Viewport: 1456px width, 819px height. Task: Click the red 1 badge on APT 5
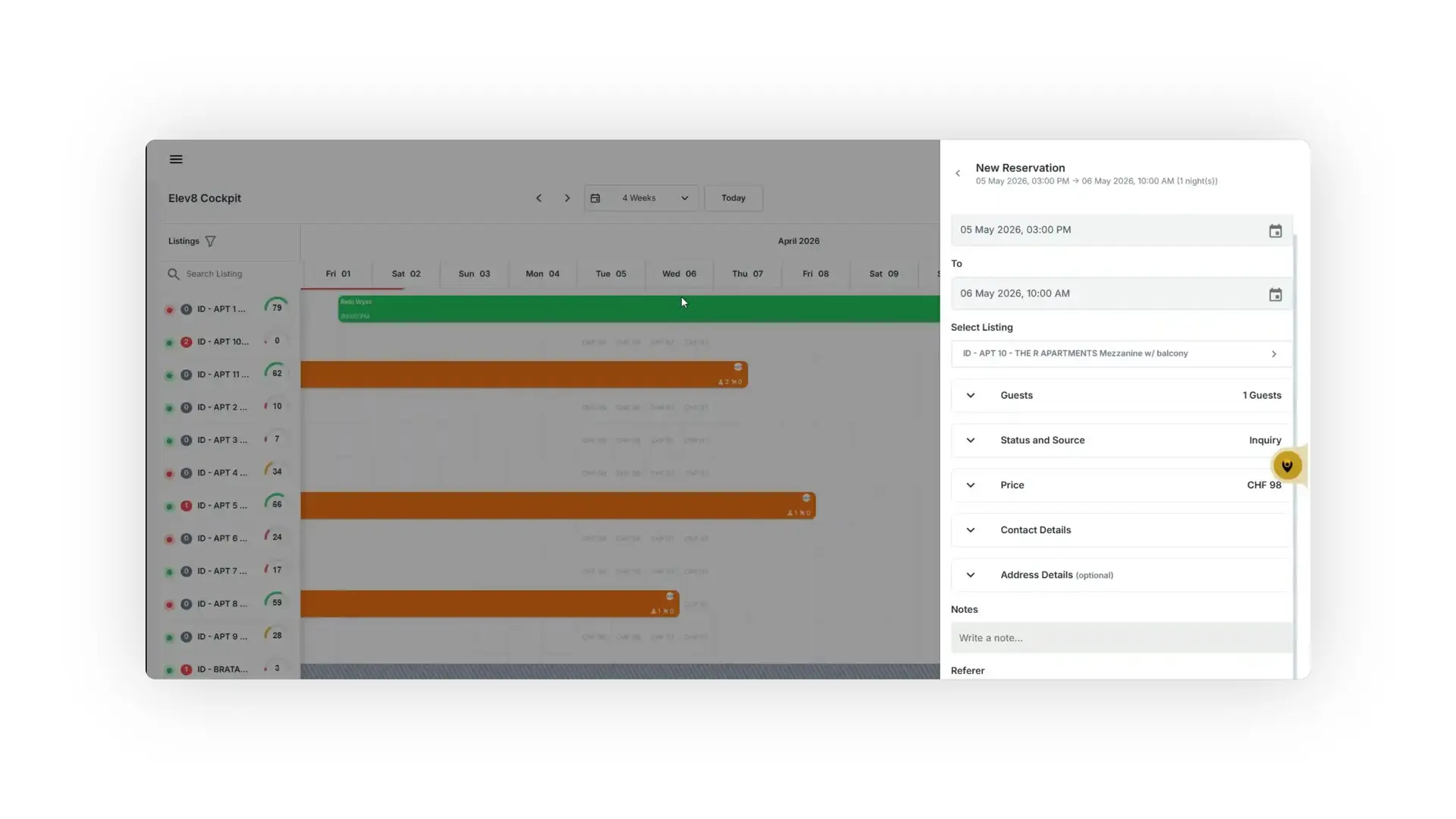pyautogui.click(x=186, y=506)
